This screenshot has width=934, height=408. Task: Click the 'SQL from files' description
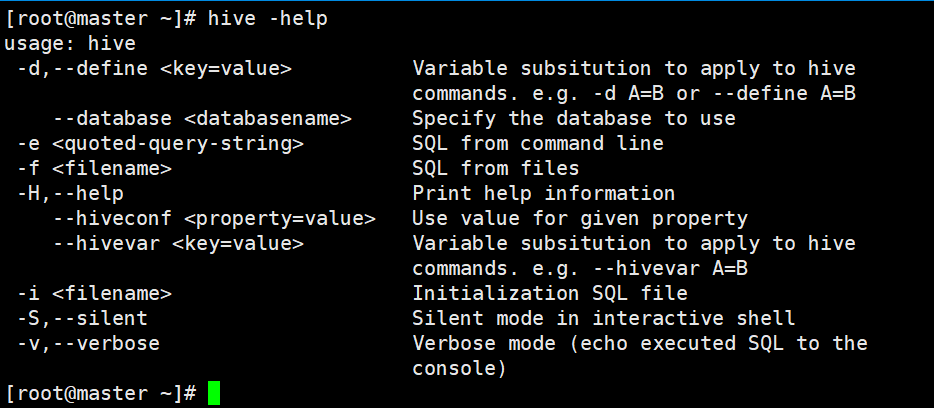click(496, 168)
